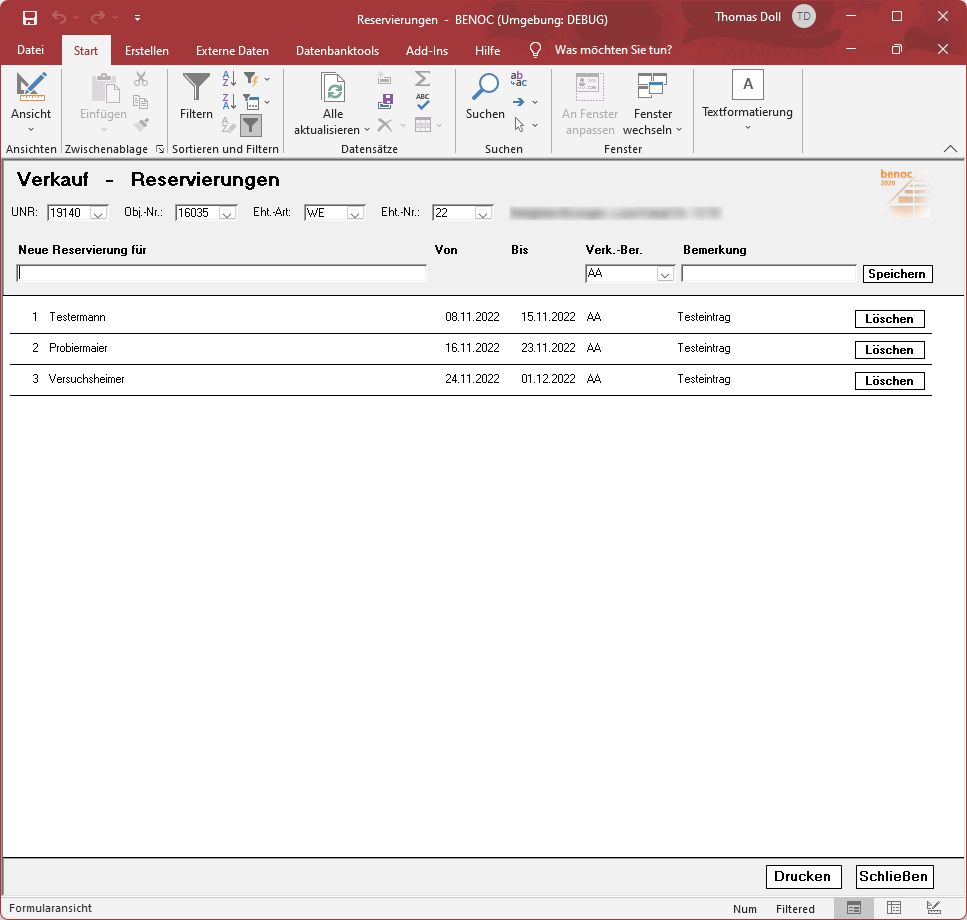
Task: Click the Ersetzen replace icon
Action: tap(517, 80)
